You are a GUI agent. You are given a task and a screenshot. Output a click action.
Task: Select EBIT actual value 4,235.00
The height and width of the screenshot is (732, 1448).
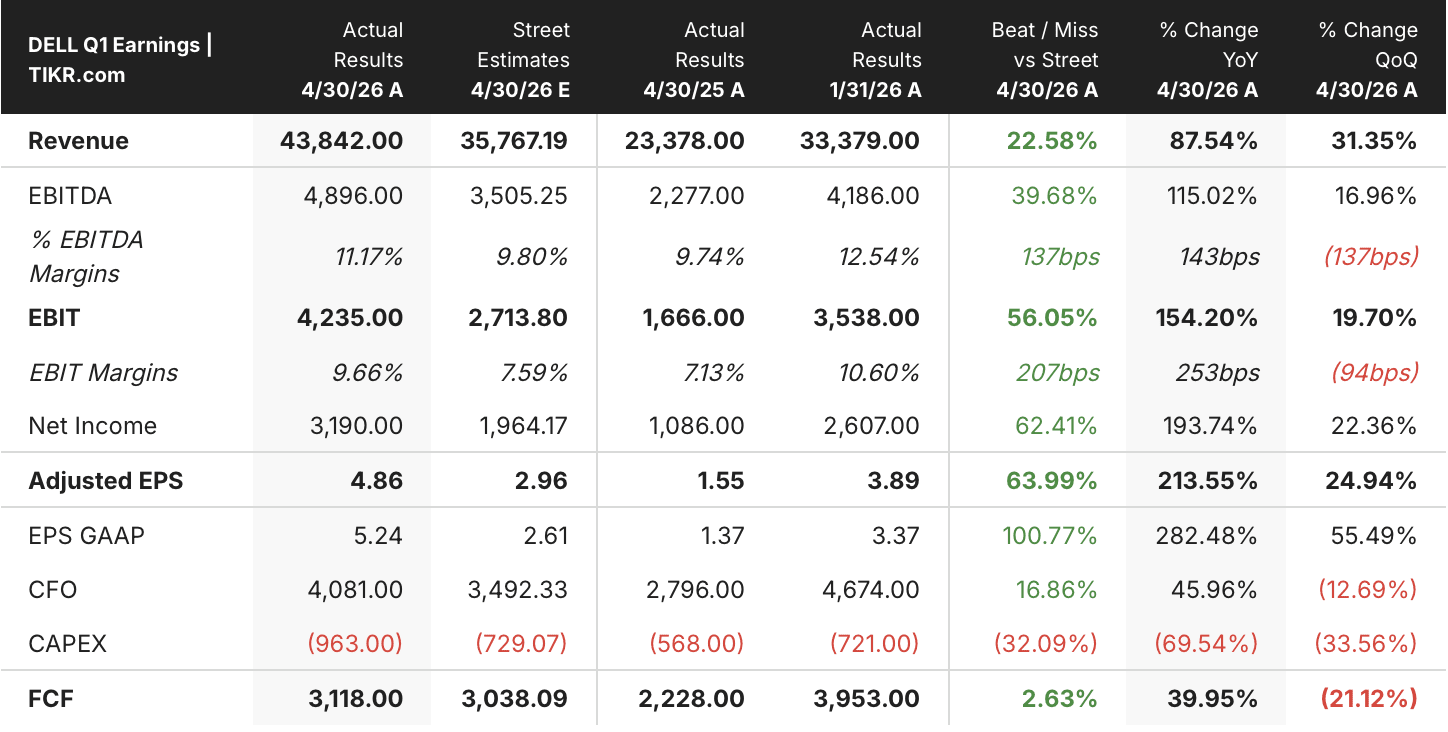[350, 318]
